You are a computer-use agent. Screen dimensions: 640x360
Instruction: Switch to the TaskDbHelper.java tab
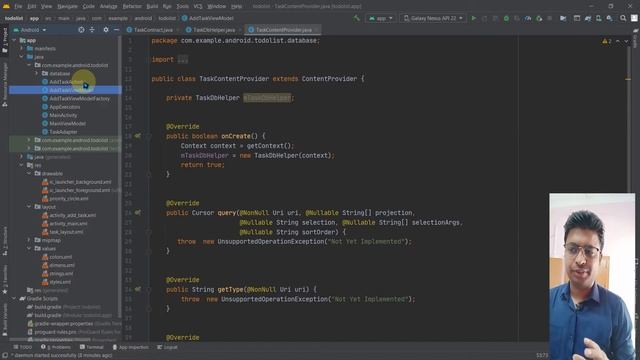[213, 30]
